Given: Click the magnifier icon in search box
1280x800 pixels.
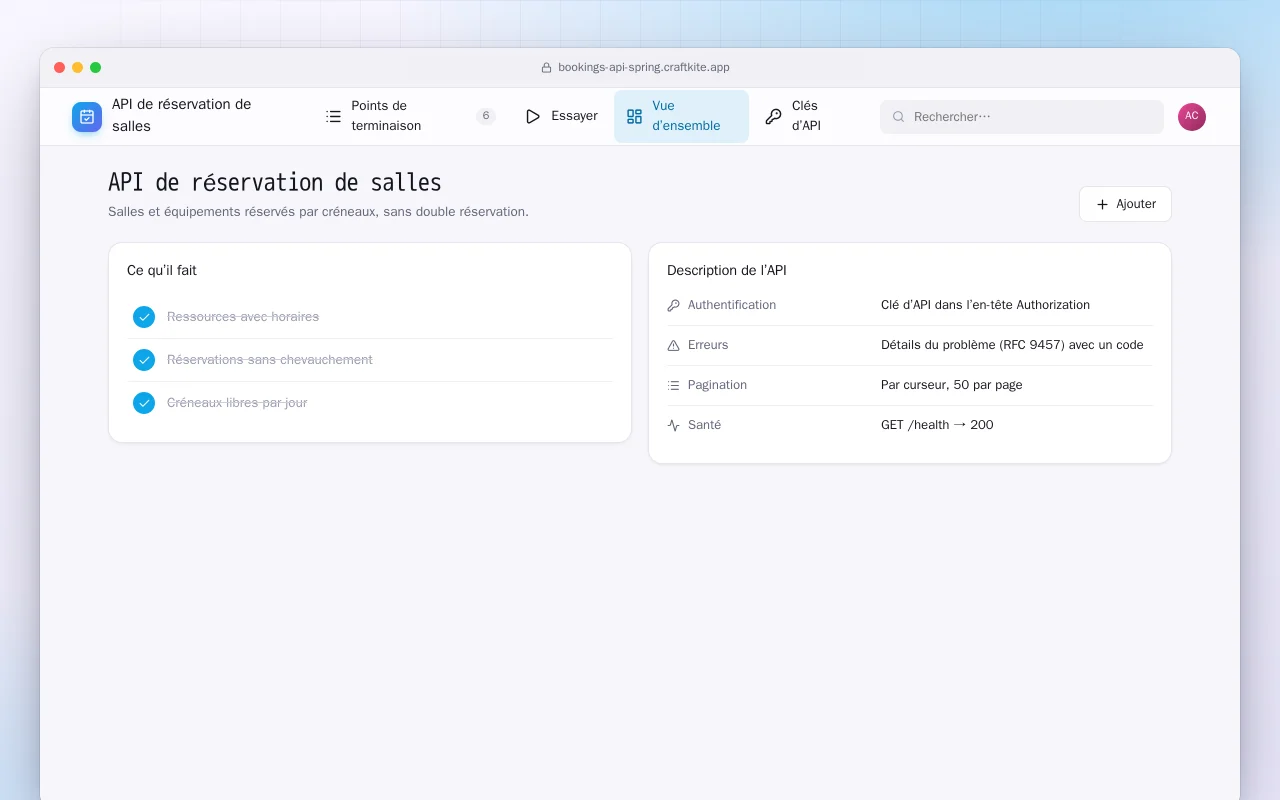Looking at the screenshot, I should coord(898,117).
